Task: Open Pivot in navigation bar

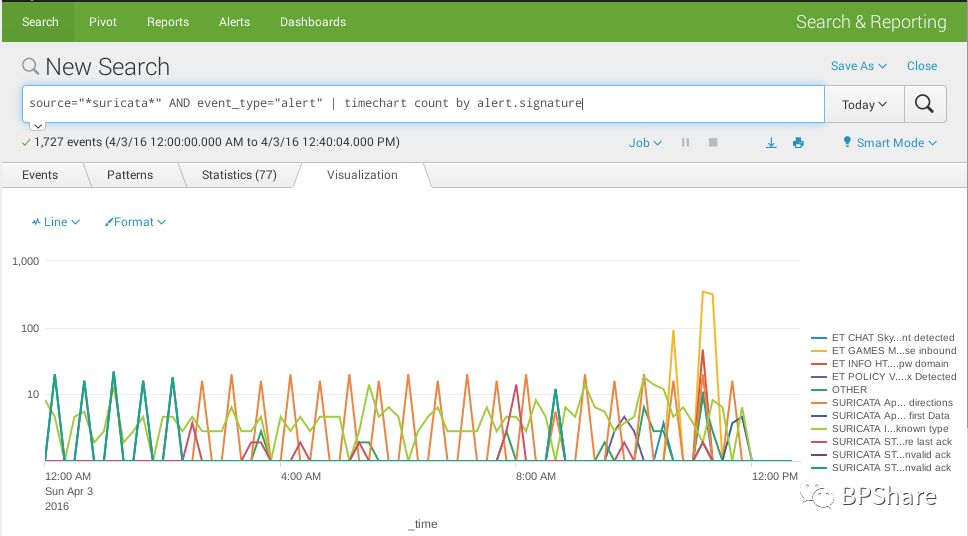Action: pyautogui.click(x=102, y=22)
